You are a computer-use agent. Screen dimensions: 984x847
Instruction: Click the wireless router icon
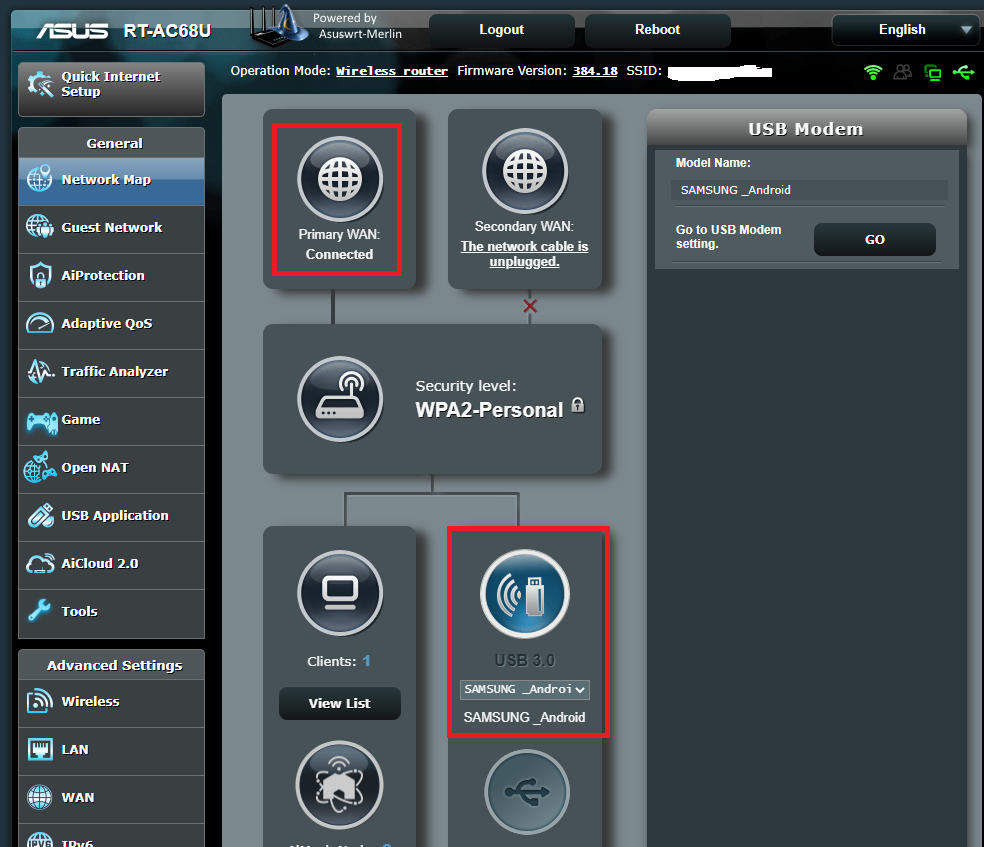[340, 399]
